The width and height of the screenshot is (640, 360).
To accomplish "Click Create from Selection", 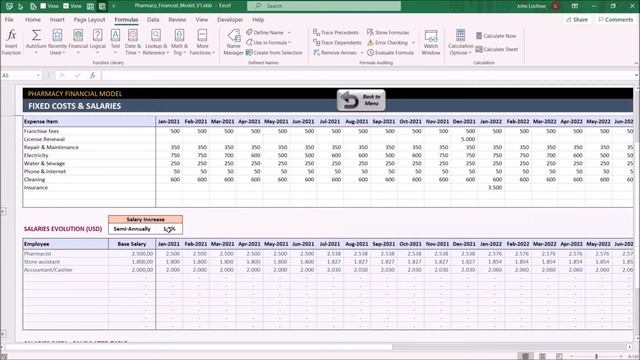I will click(274, 53).
